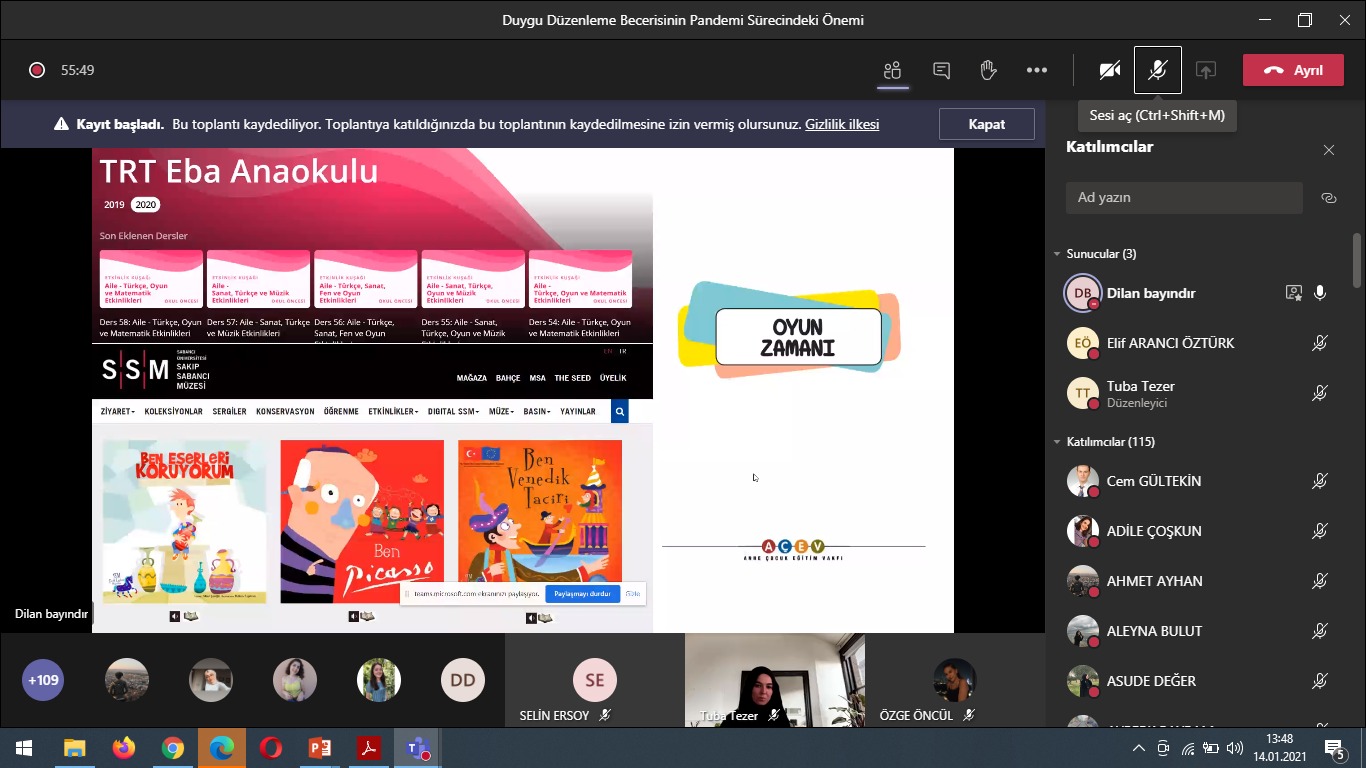Click ADİLE ÇOŞKUN's profile photo
The image size is (1366, 768).
1083,531
